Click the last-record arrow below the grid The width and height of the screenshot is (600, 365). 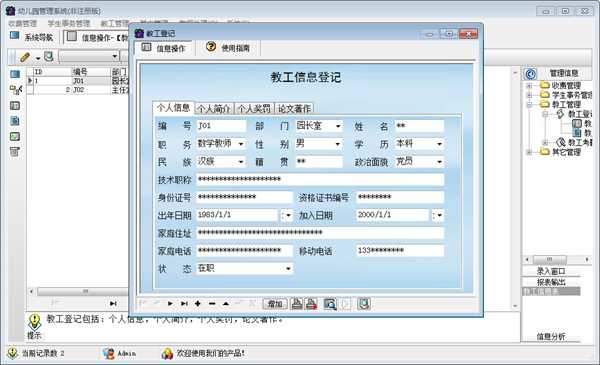113,303
